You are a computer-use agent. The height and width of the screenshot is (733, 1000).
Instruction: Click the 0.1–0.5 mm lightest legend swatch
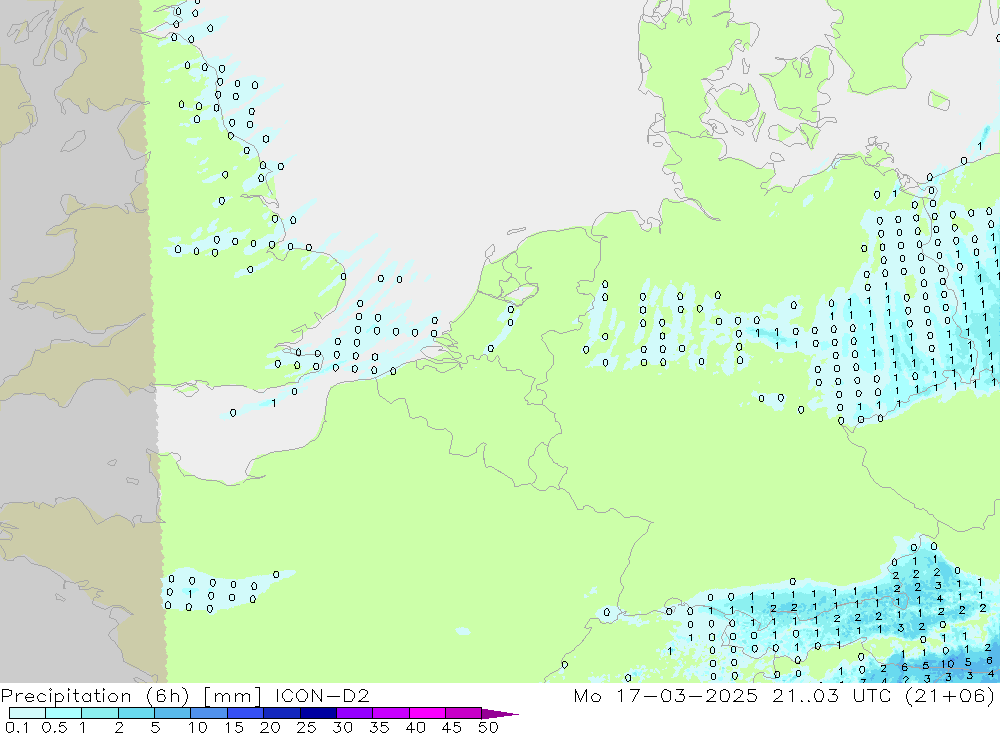pos(27,713)
